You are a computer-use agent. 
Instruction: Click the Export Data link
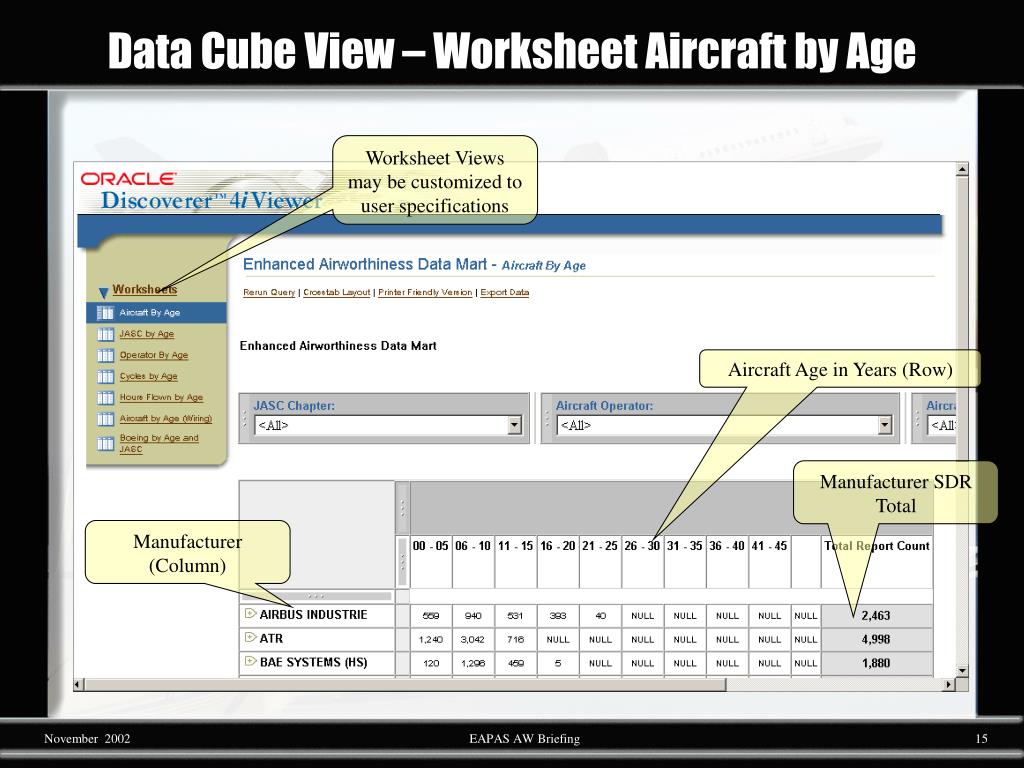[504, 293]
